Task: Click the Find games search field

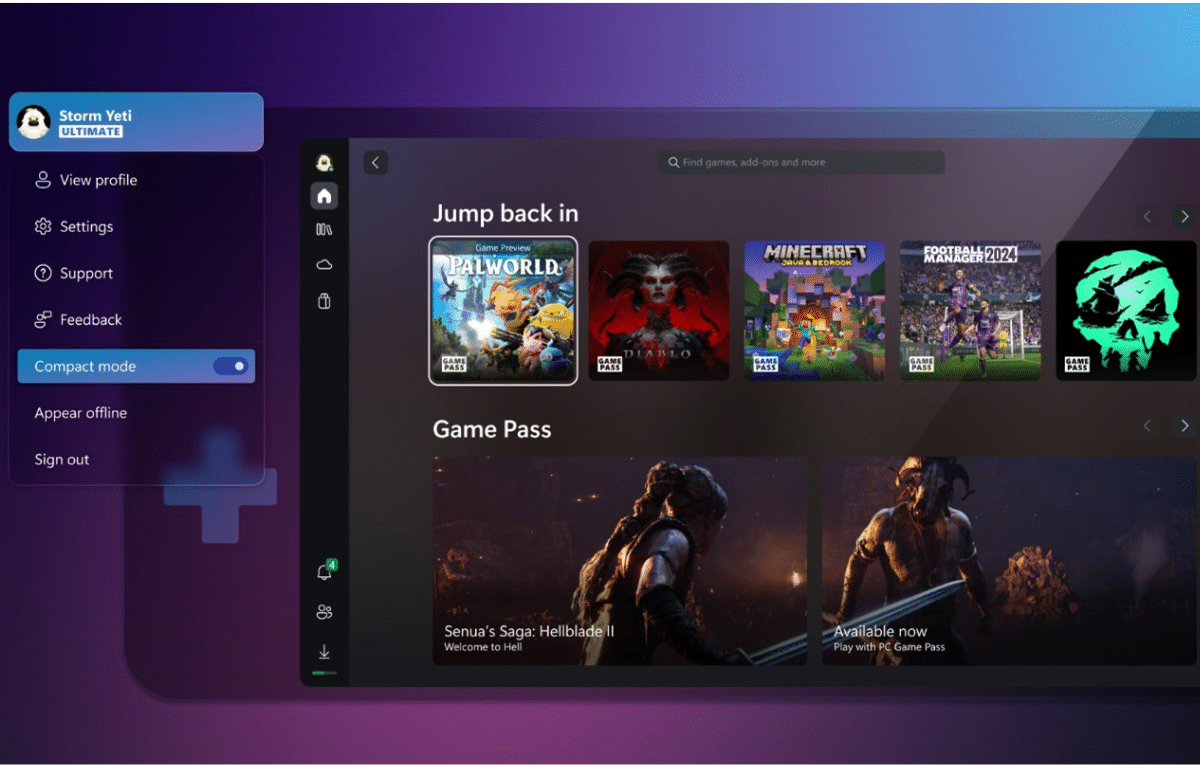Action: 800,162
